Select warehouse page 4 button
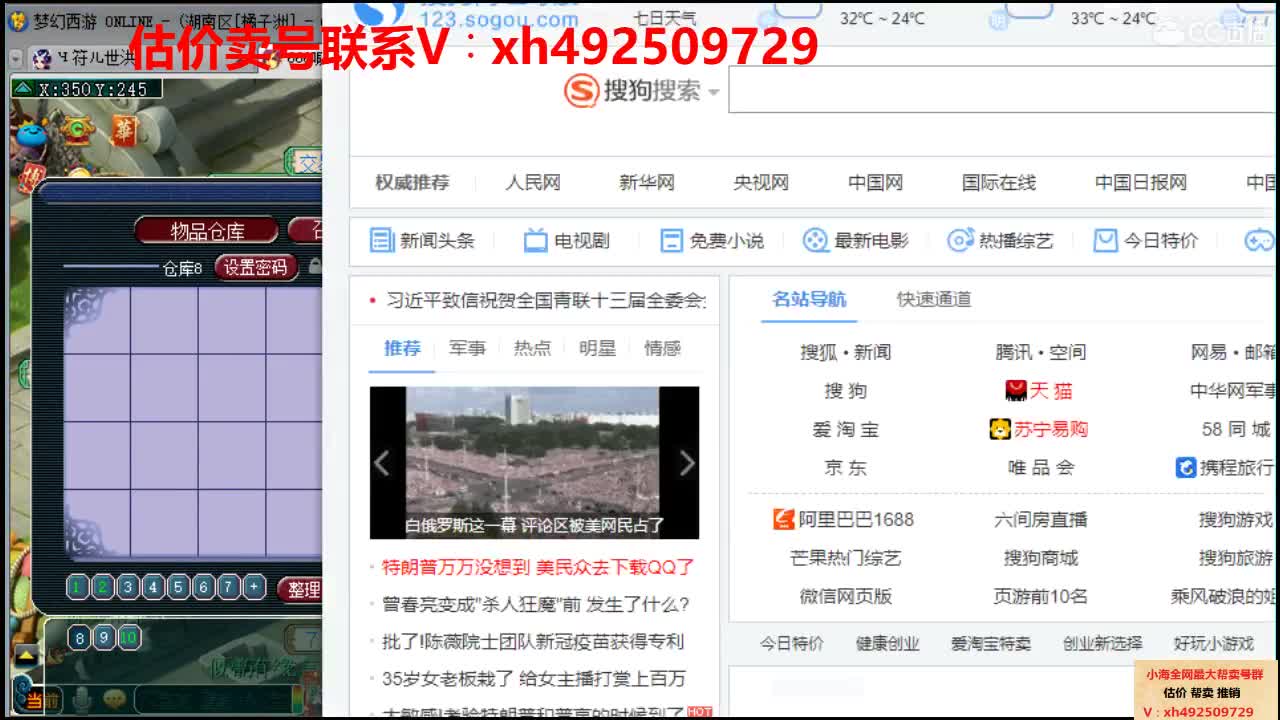The width and height of the screenshot is (1280, 720). 153,587
